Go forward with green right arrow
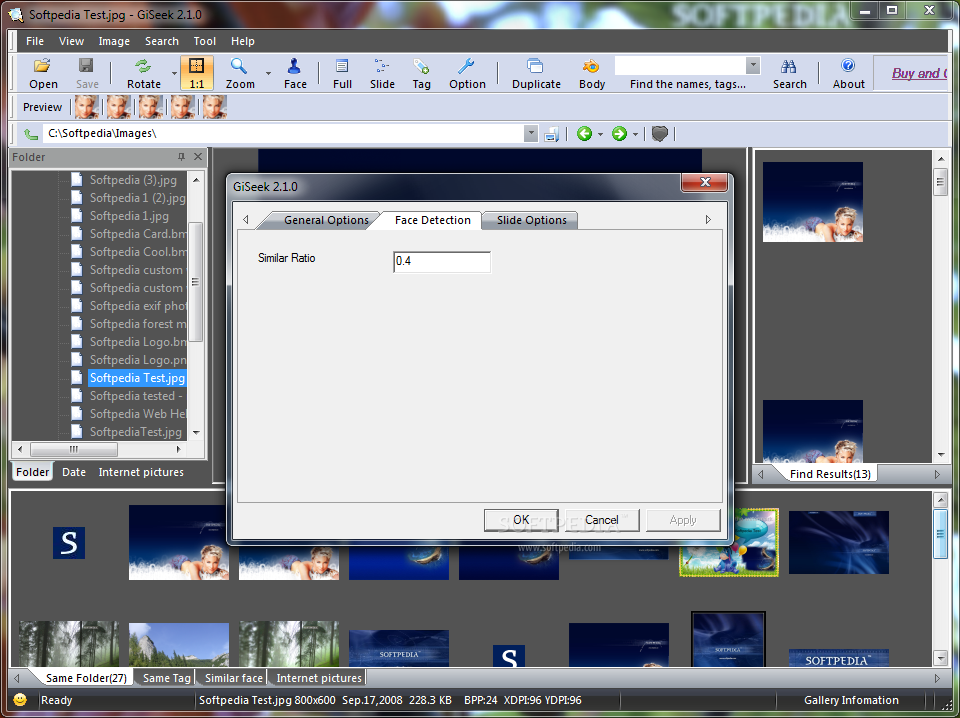The image size is (960, 718). pyautogui.click(x=619, y=133)
